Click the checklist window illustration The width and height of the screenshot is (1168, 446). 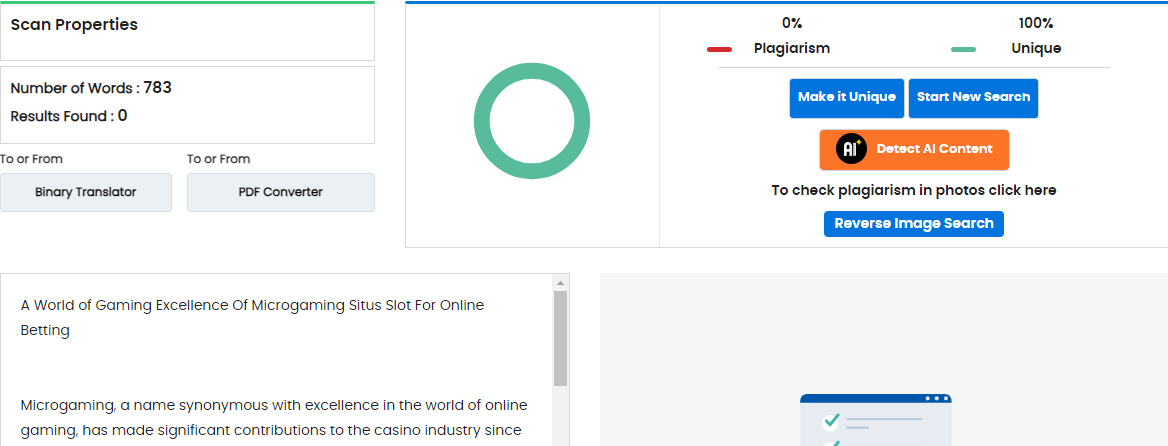tap(876, 420)
